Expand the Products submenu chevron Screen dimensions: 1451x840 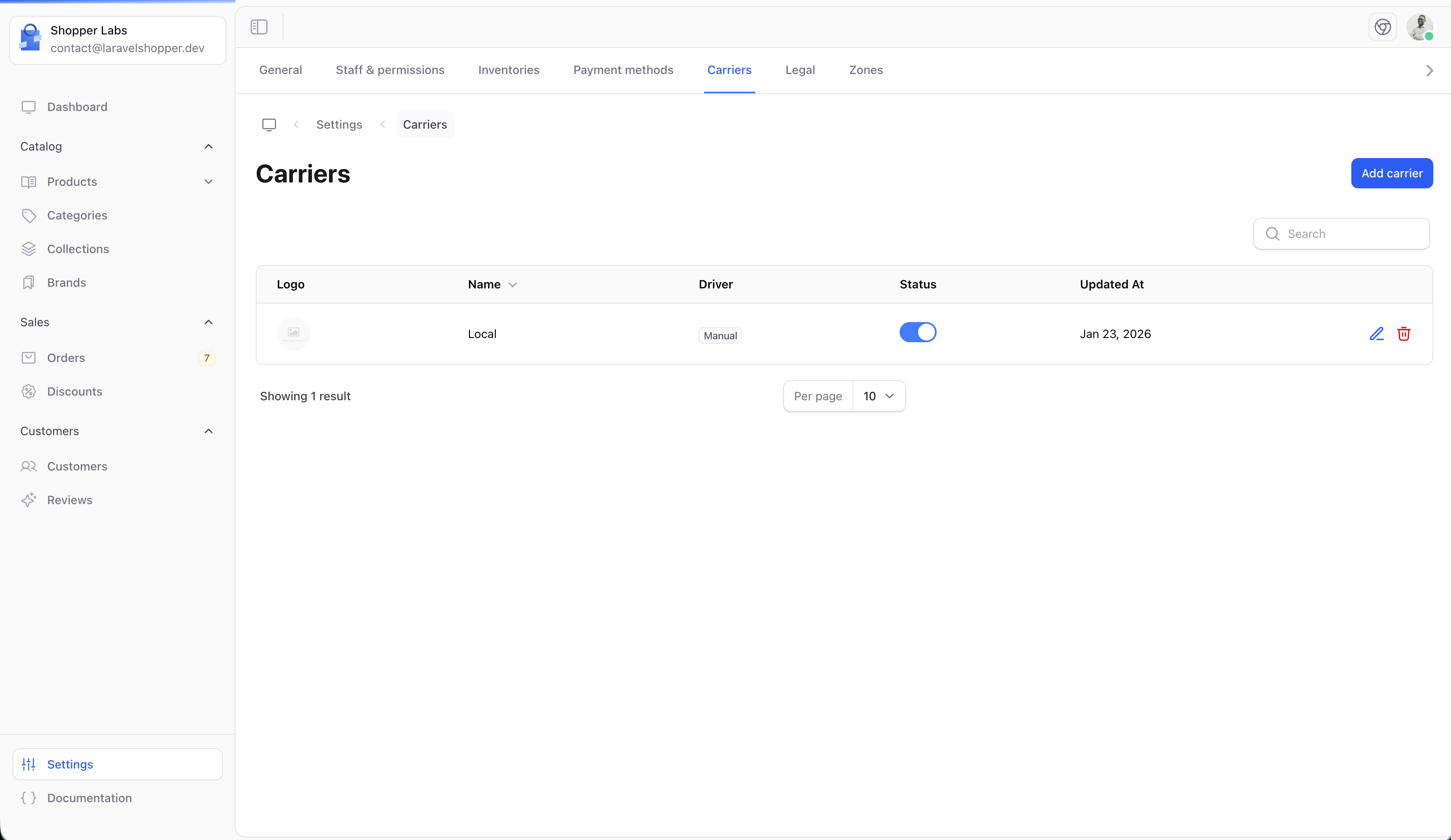(x=209, y=182)
